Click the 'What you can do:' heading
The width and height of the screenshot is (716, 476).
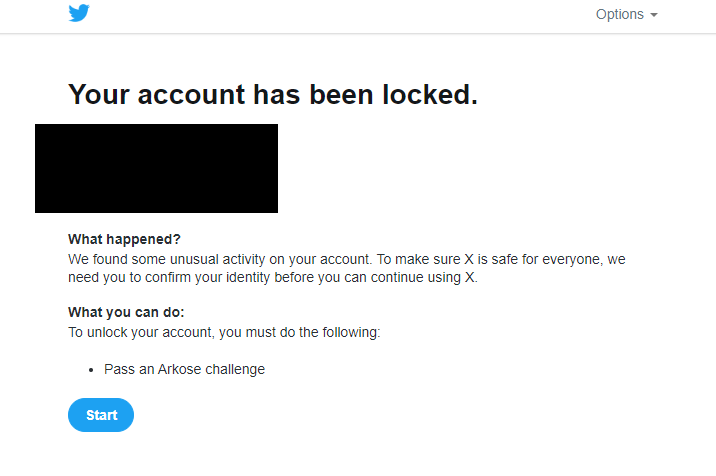126,312
